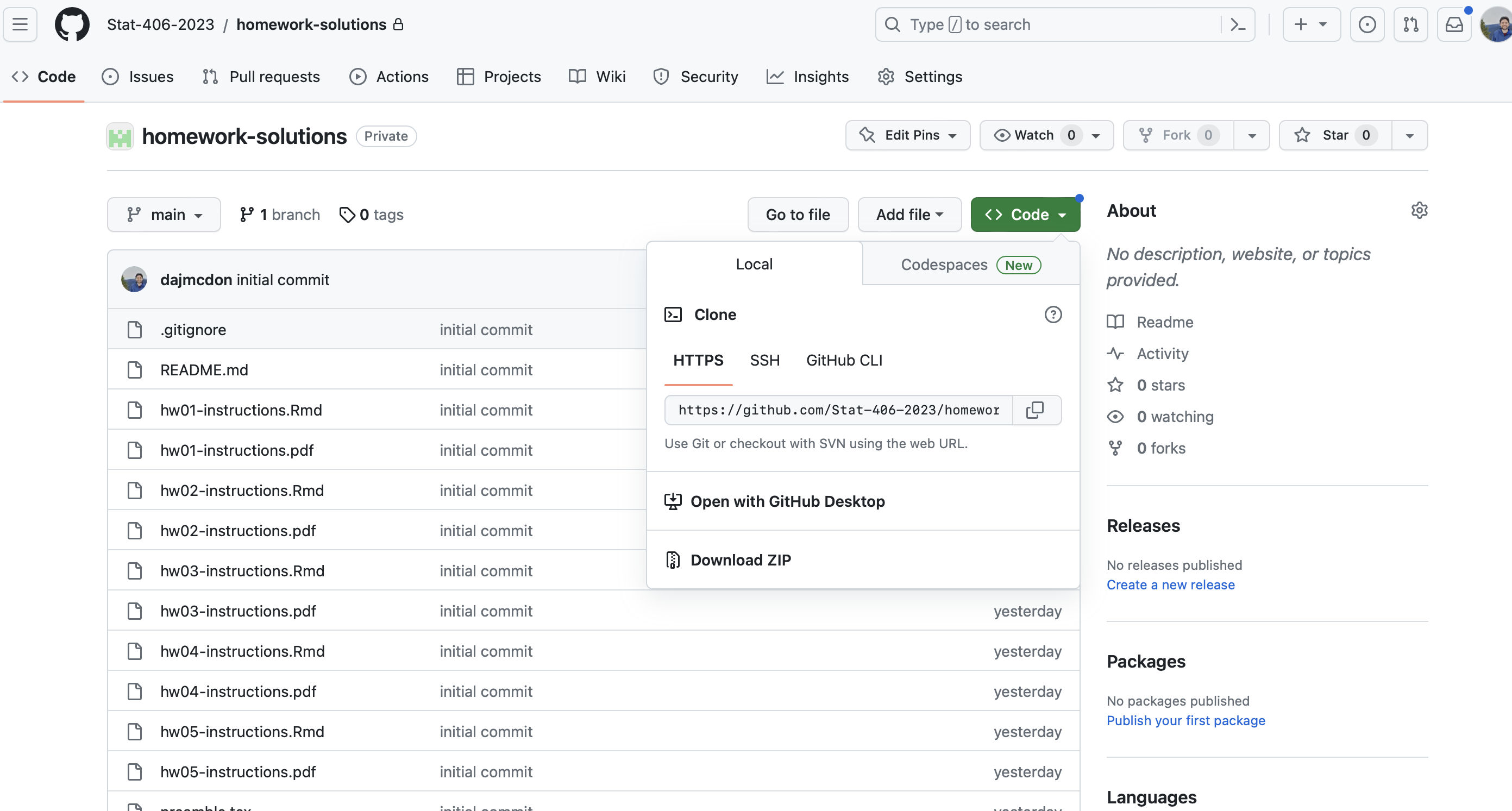Open the hamburger navigation menu
Image resolution: width=1512 pixels, height=811 pixels.
click(20, 24)
